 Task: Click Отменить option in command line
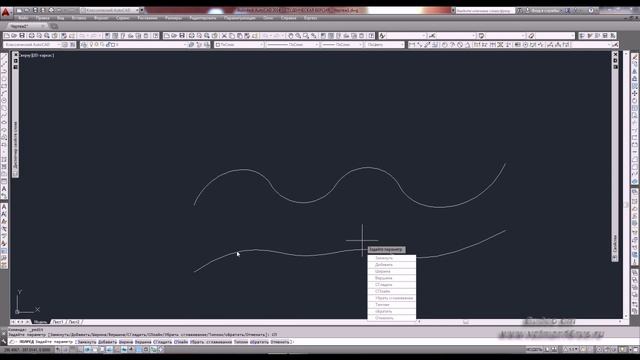click(x=280, y=342)
